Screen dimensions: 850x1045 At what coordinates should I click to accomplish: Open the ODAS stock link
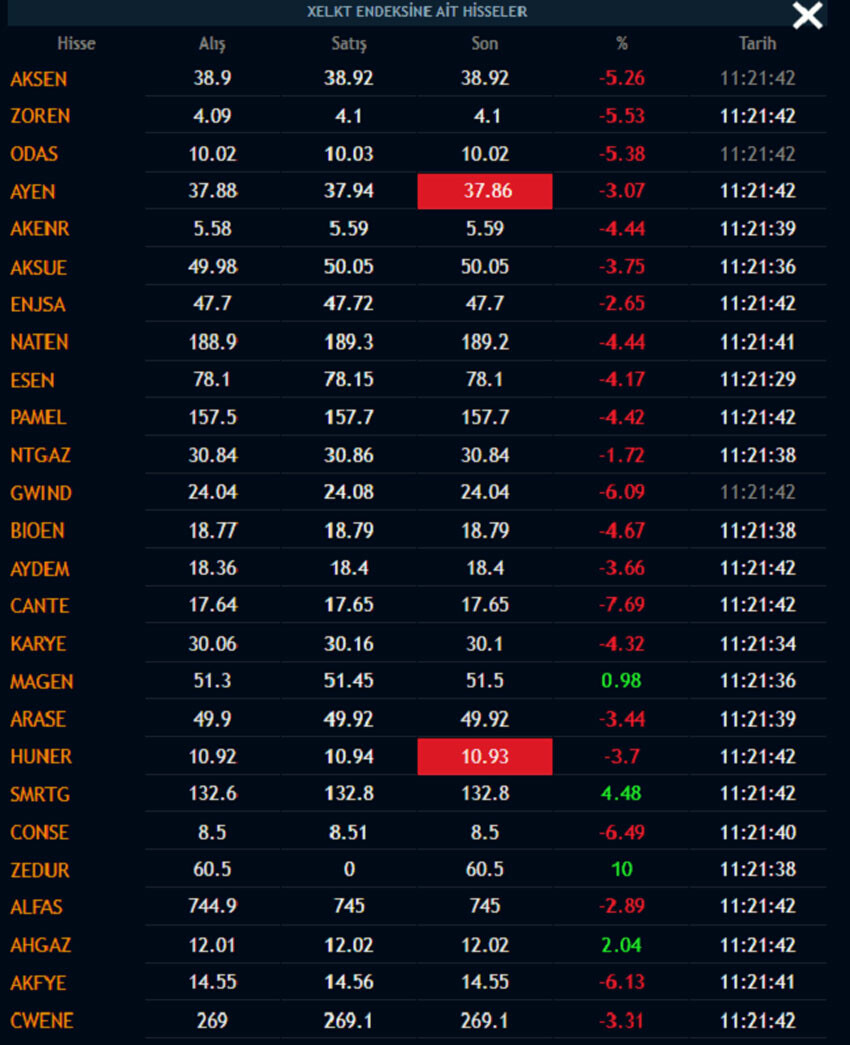pos(34,154)
